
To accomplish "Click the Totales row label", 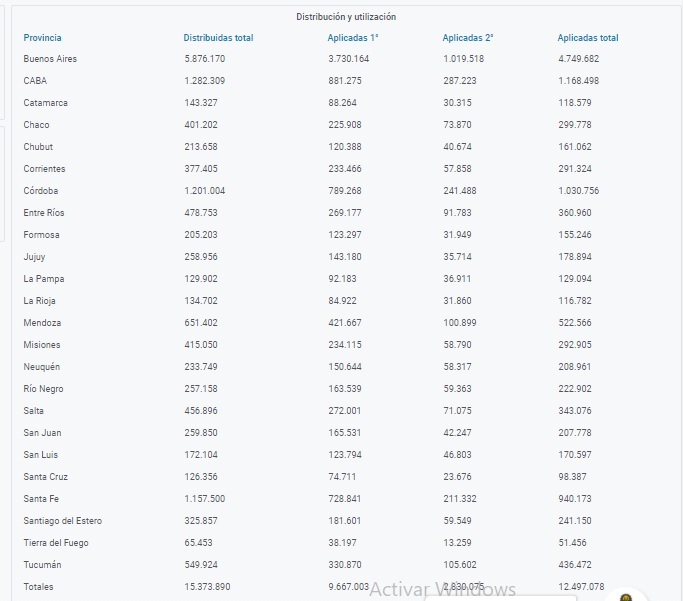I will [38, 587].
